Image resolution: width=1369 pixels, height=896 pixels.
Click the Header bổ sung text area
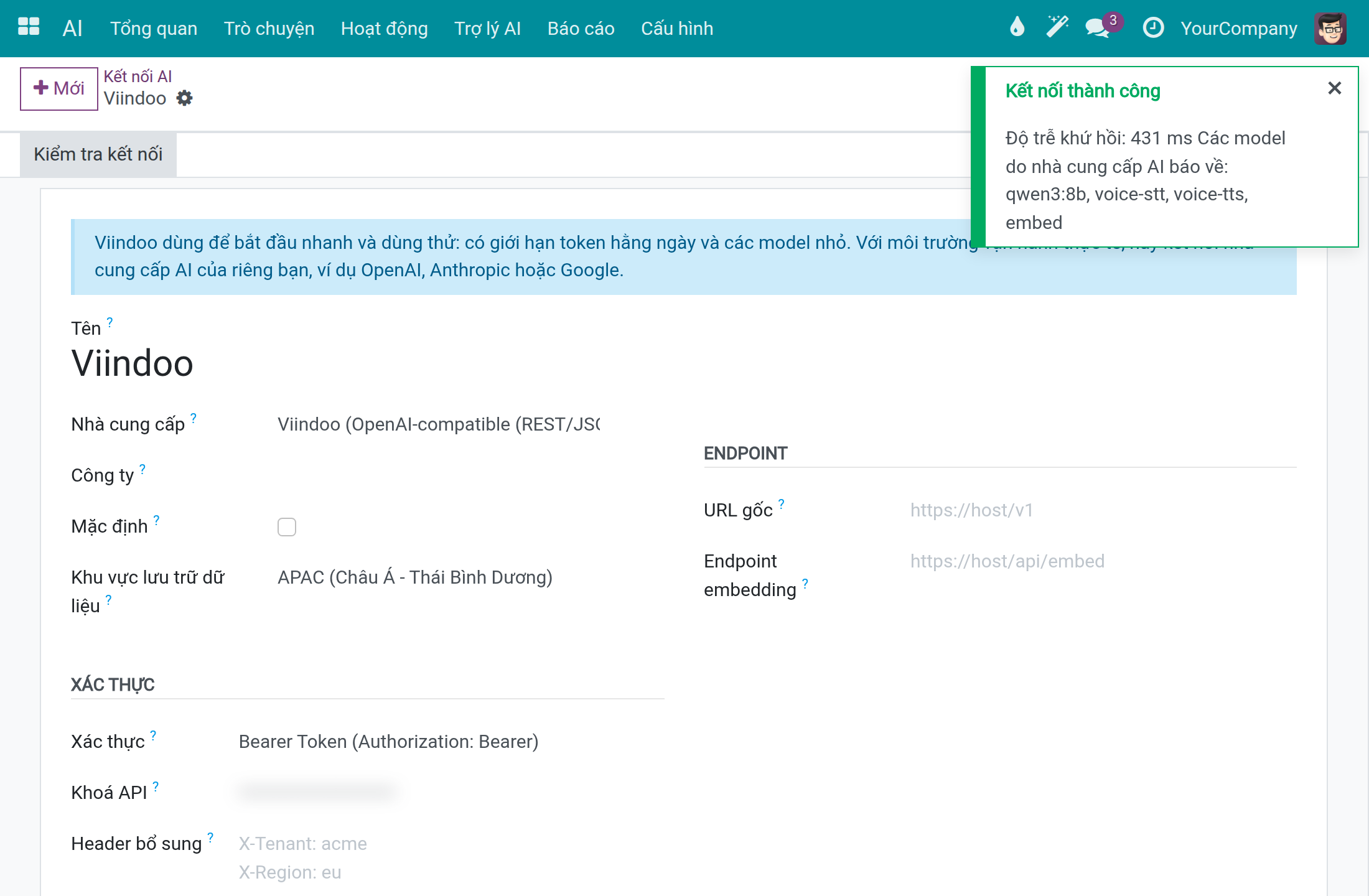pyautogui.click(x=451, y=857)
